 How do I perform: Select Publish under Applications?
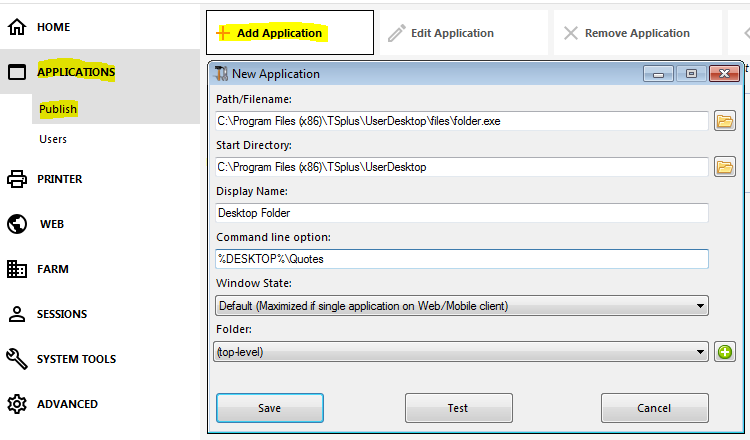[x=58, y=109]
